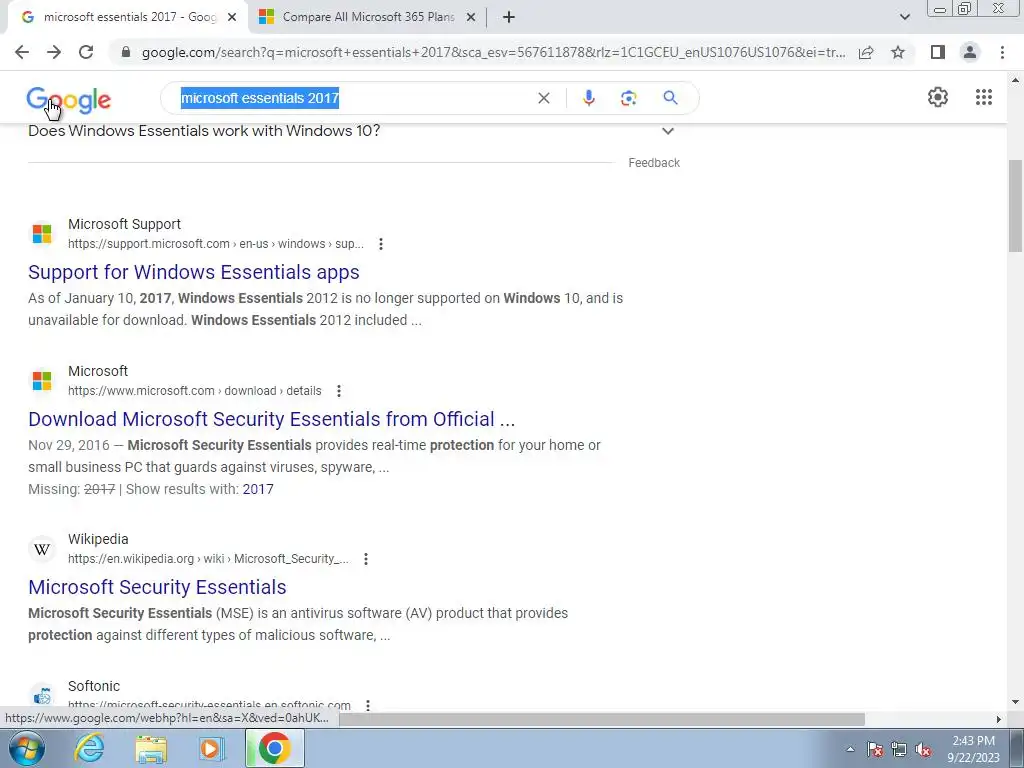Click the Feedback link
This screenshot has height=768, width=1024.
click(654, 163)
